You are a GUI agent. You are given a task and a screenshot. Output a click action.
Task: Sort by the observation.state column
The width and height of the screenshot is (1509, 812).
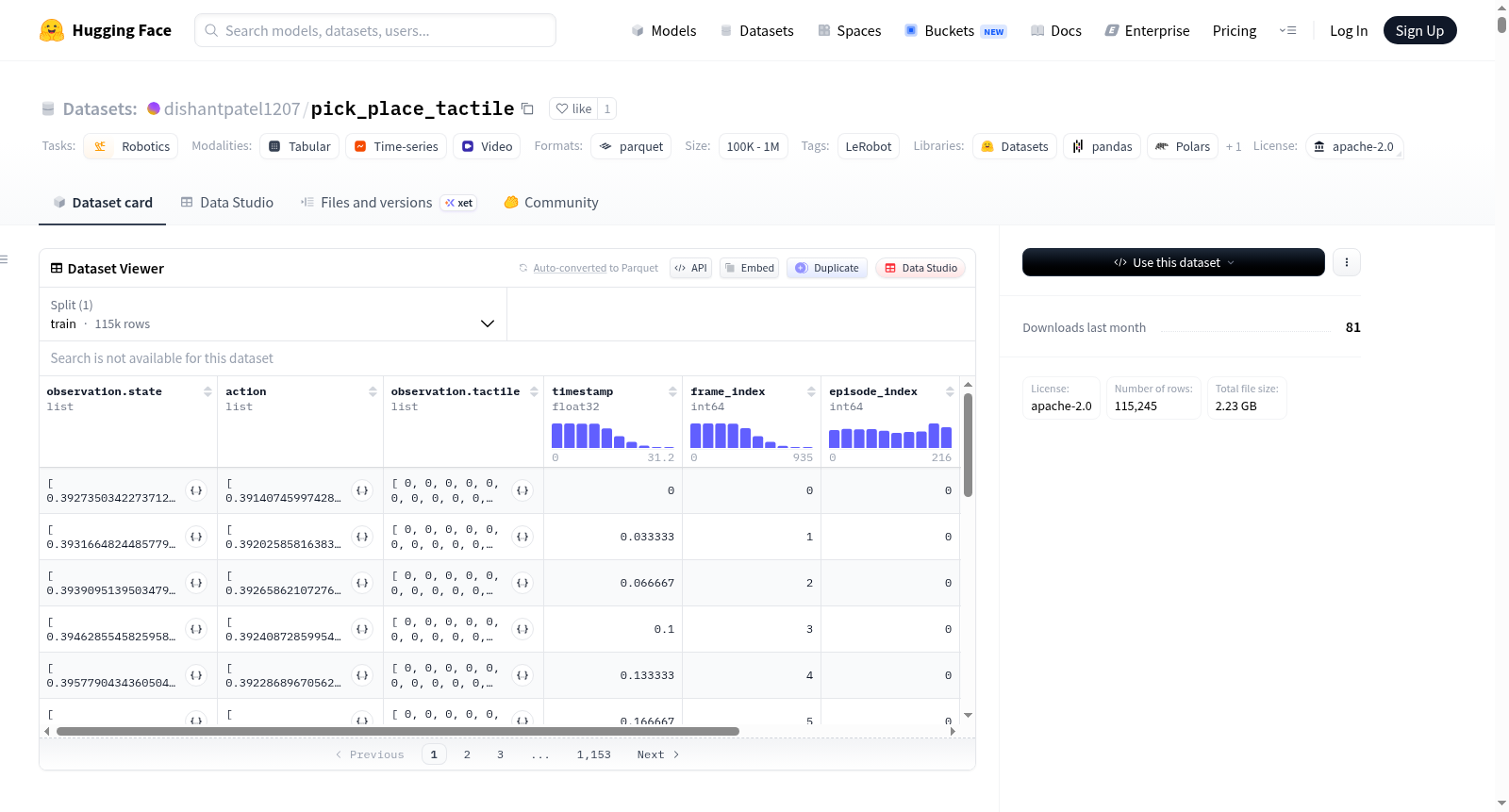[x=207, y=391]
